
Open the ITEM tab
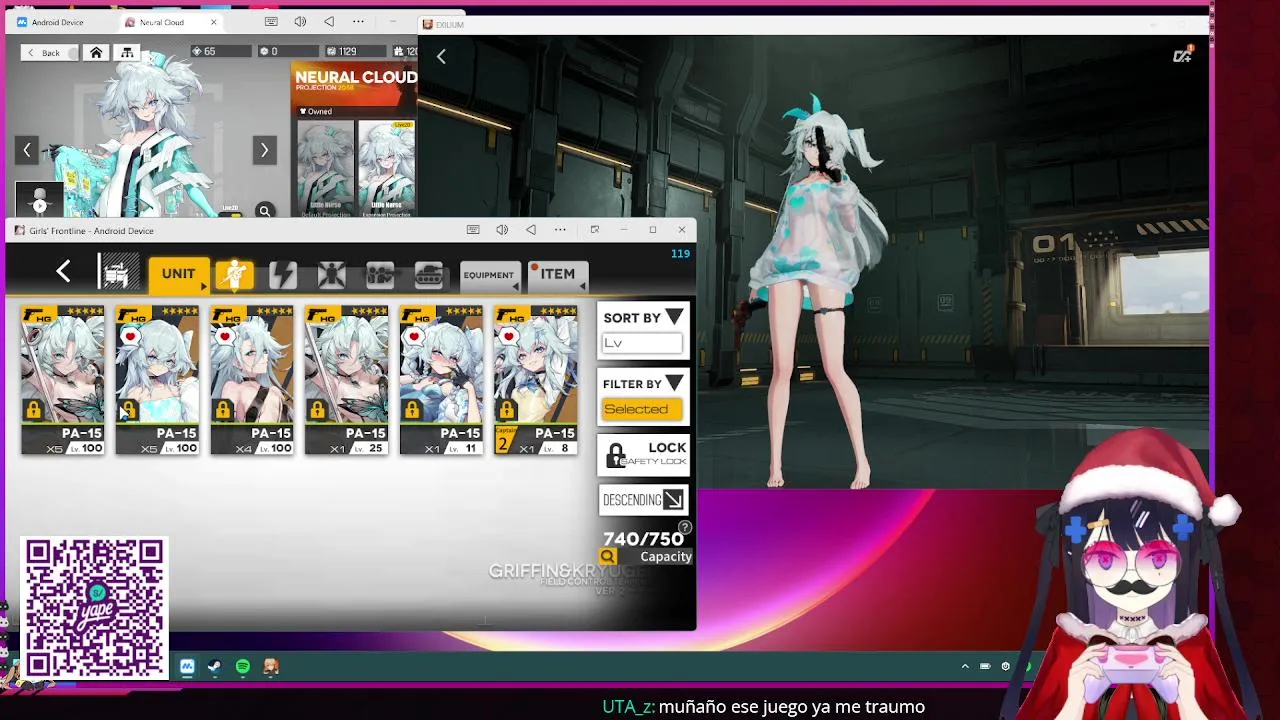558,274
